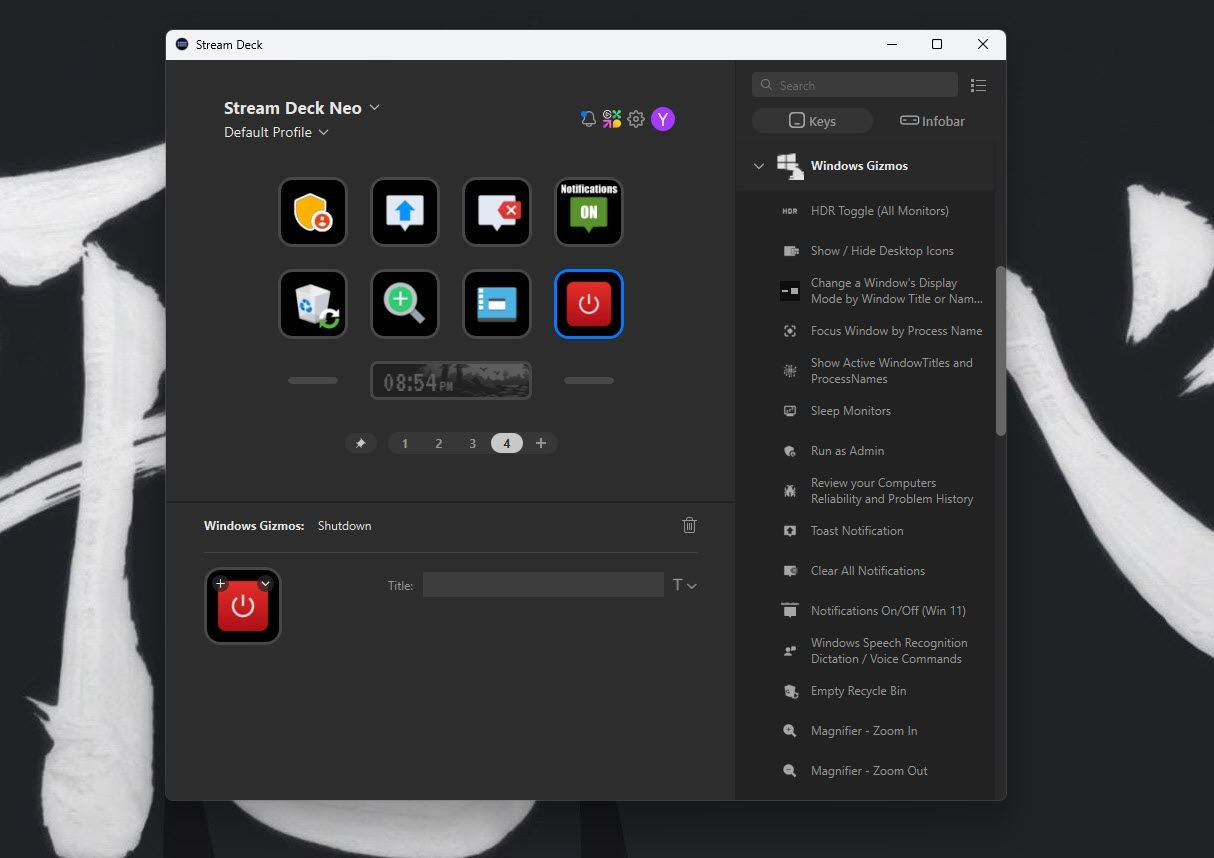
Task: Maximize the Stream Deck window
Action: 937,44
